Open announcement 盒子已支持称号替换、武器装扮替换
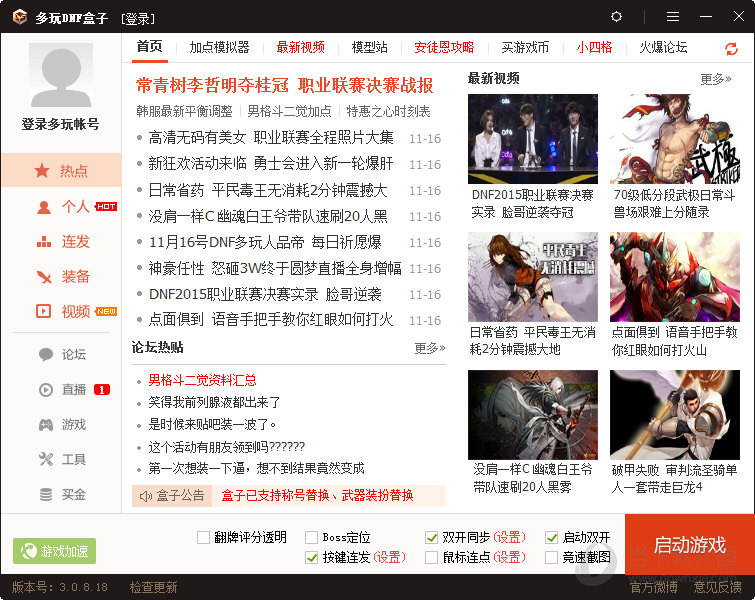This screenshot has width=755, height=600. coord(317,496)
